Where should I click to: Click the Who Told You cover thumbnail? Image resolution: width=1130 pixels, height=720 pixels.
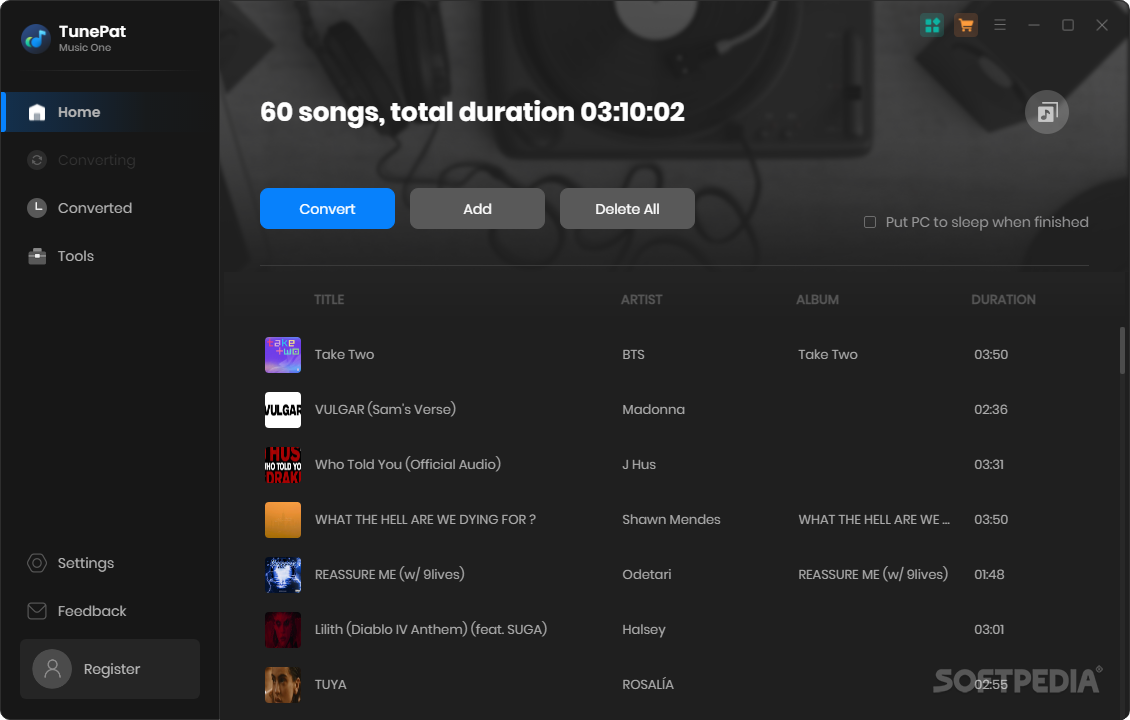(x=282, y=465)
